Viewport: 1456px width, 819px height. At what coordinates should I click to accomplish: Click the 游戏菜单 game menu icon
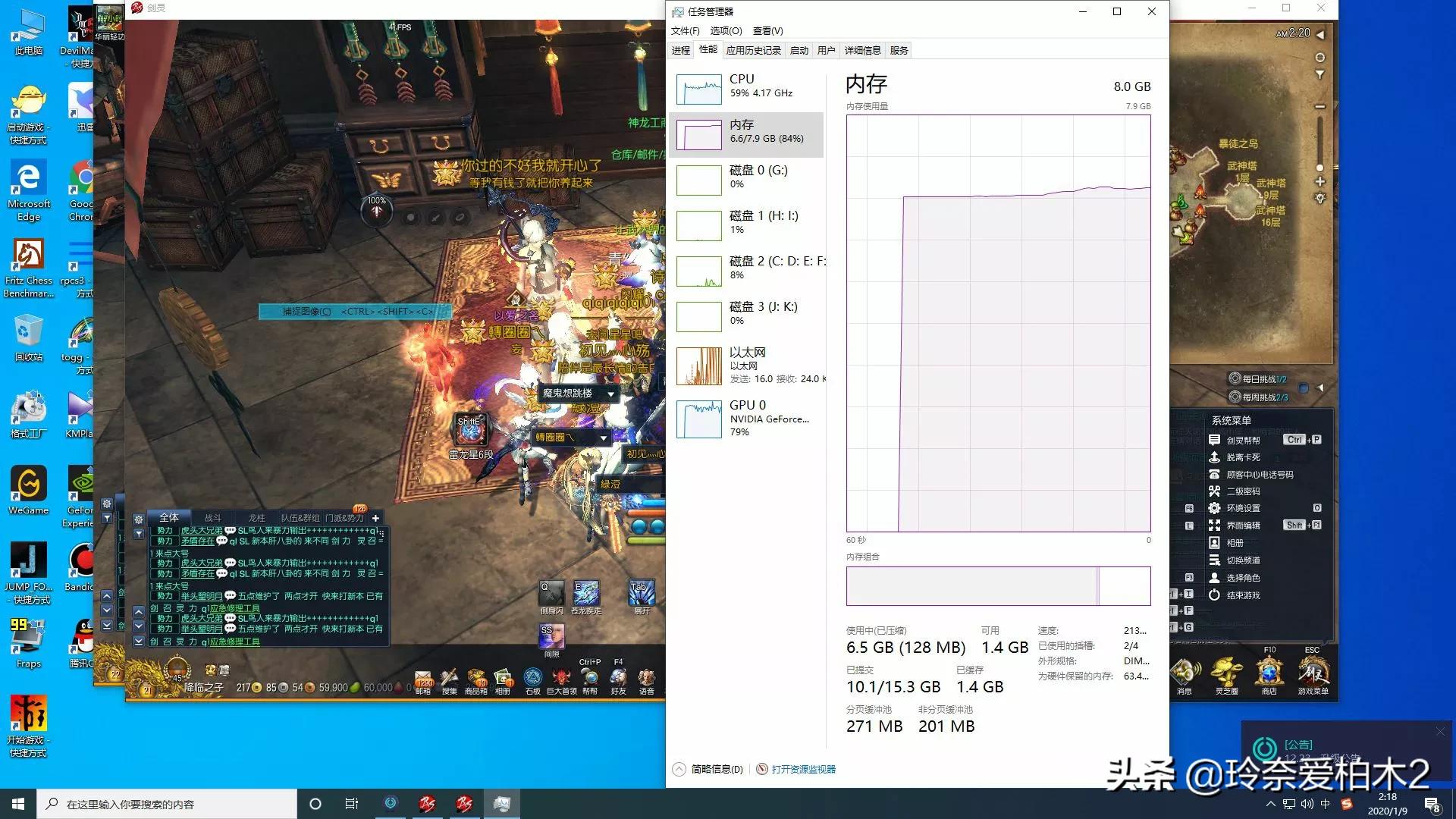click(x=1312, y=673)
